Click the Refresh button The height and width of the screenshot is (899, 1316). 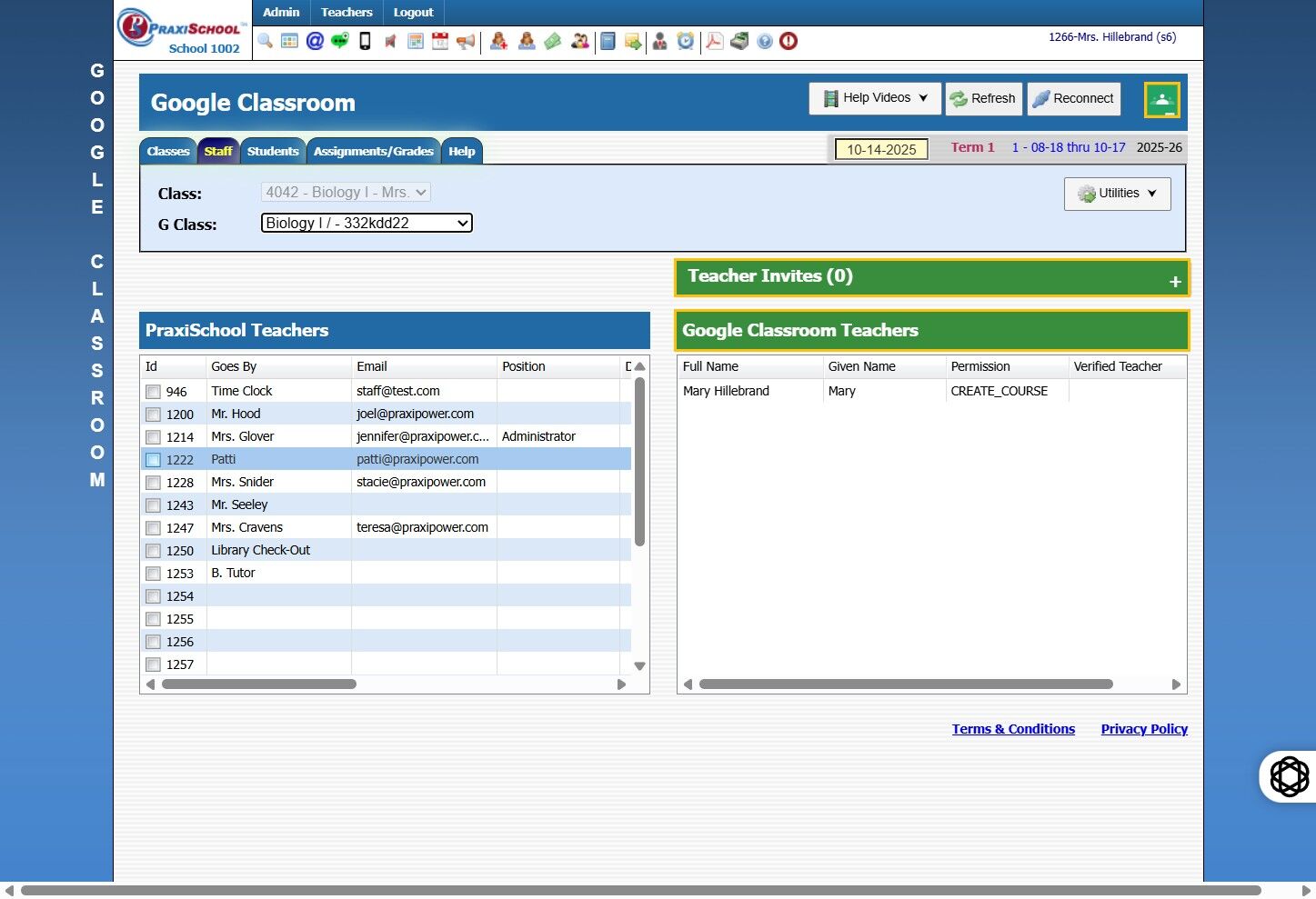(x=983, y=99)
